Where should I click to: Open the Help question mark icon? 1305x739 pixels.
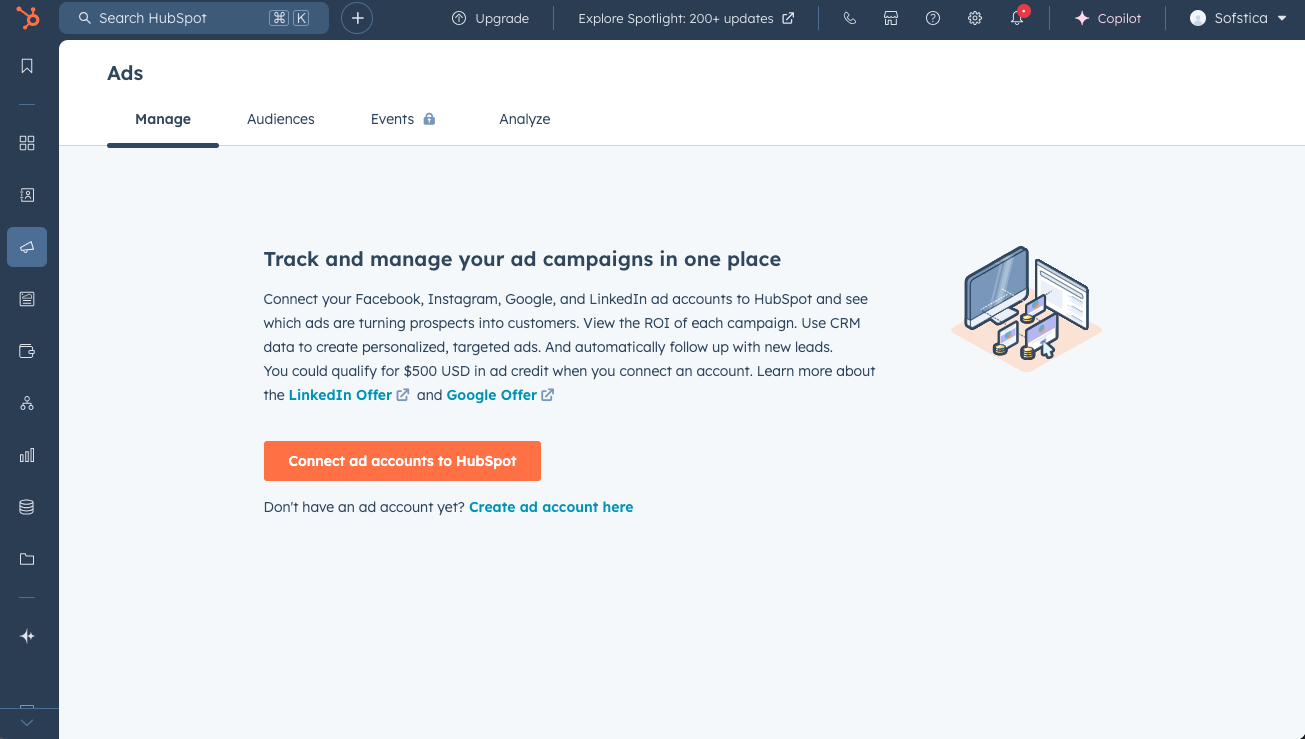tap(933, 18)
